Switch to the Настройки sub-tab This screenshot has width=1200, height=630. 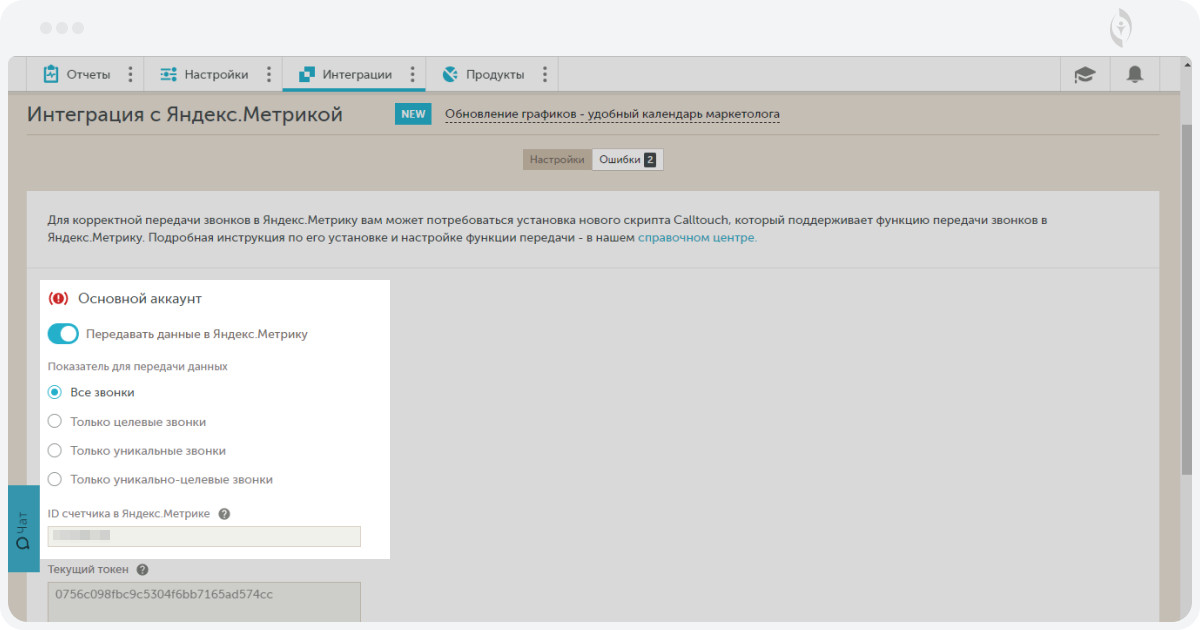click(557, 159)
